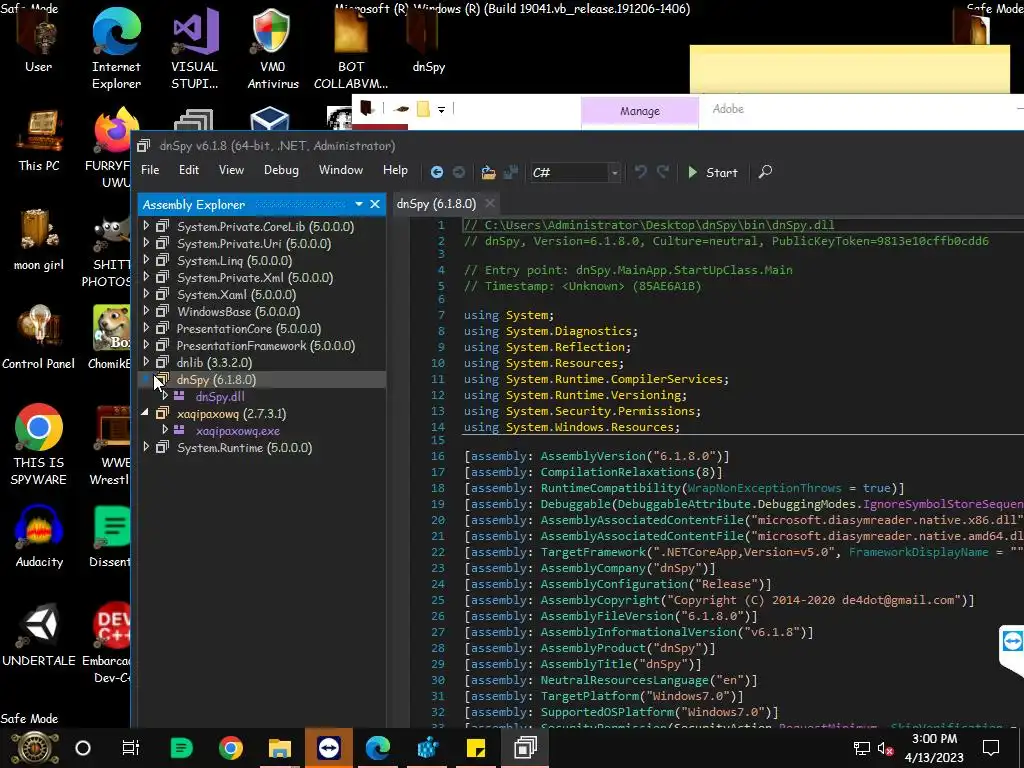Viewport: 1024px width, 768px height.
Task: Open Audacity desktop icon
Action: point(39,536)
